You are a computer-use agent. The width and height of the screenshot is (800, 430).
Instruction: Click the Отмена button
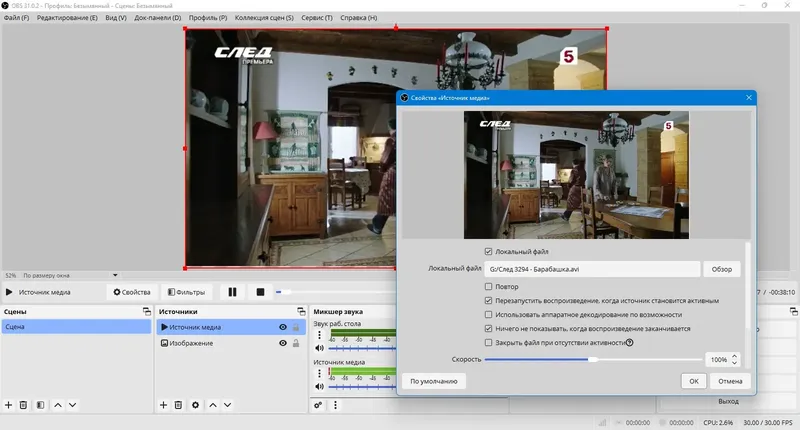tap(730, 381)
